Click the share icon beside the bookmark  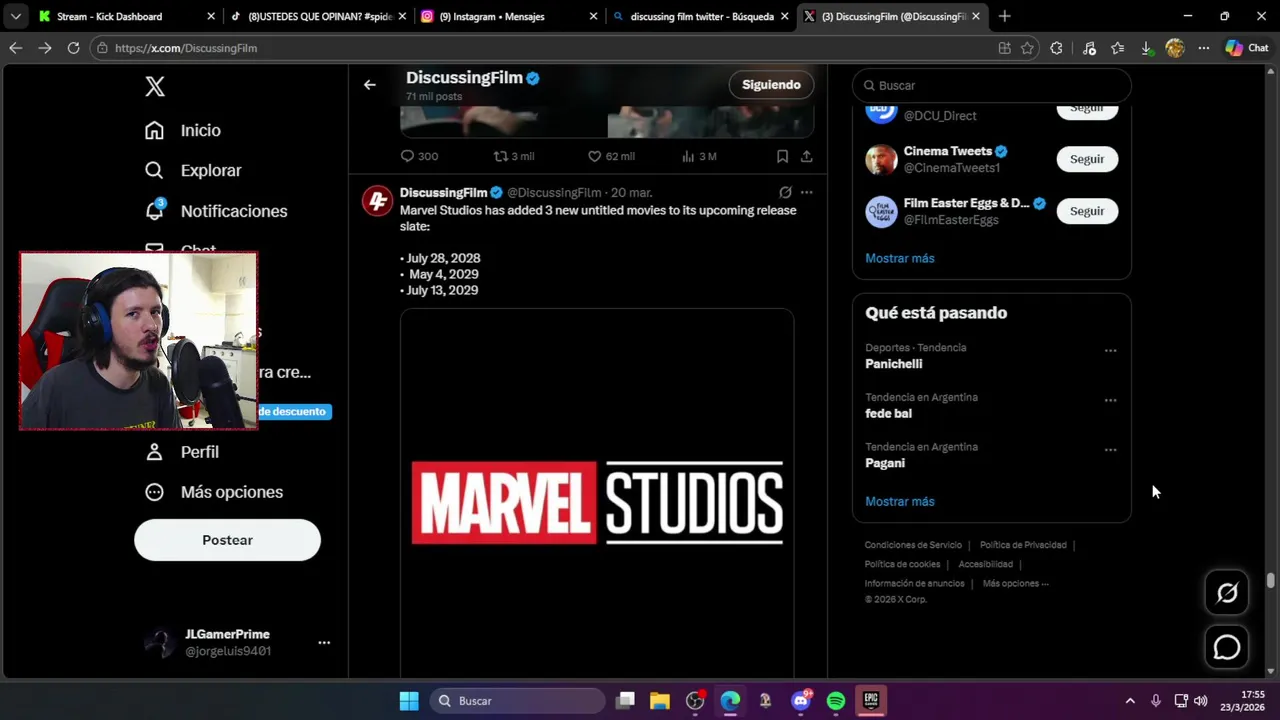806,156
